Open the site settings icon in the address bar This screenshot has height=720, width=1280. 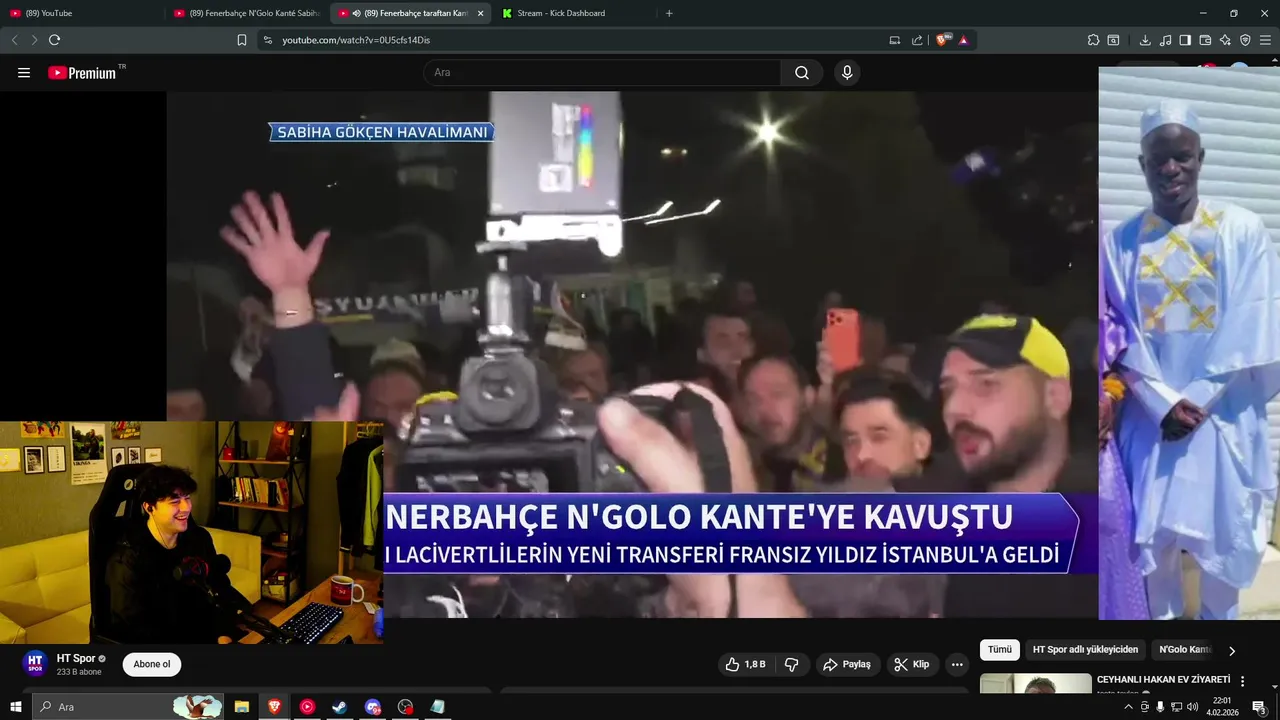(x=267, y=40)
